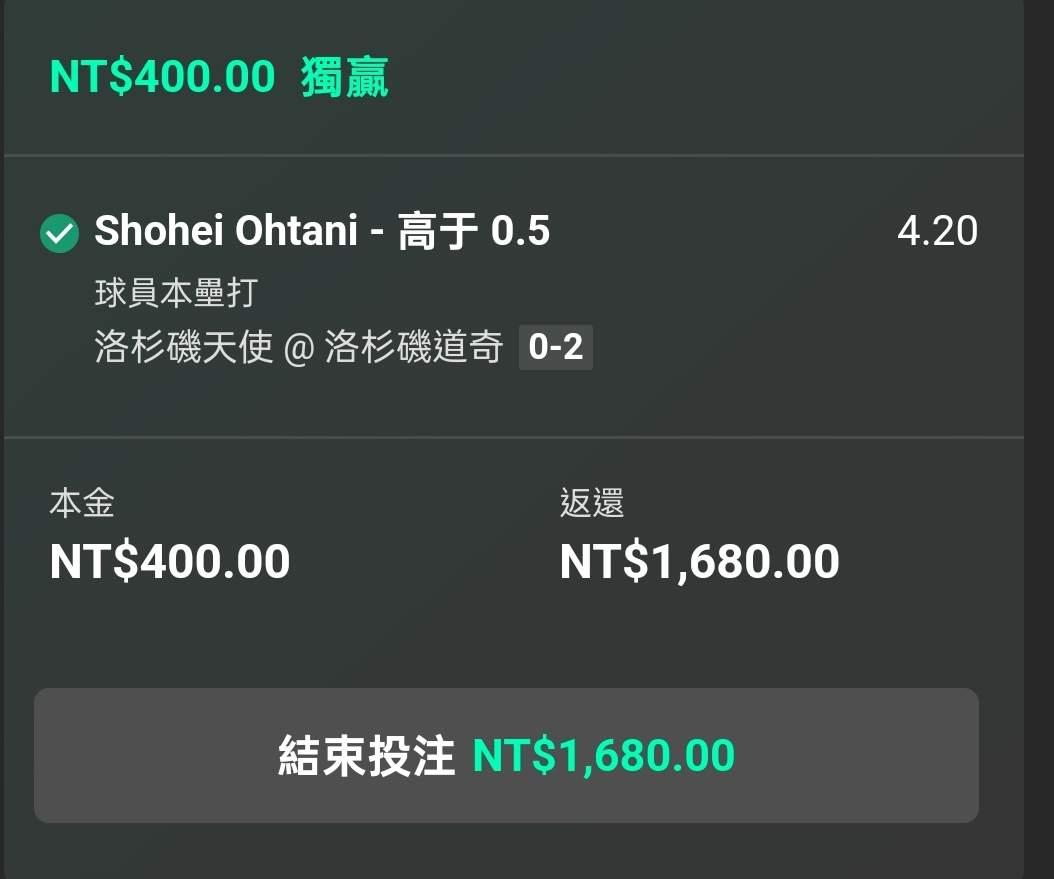This screenshot has width=1054, height=879.
Task: Open the 洛杉磯天使 team name
Action: (184, 348)
